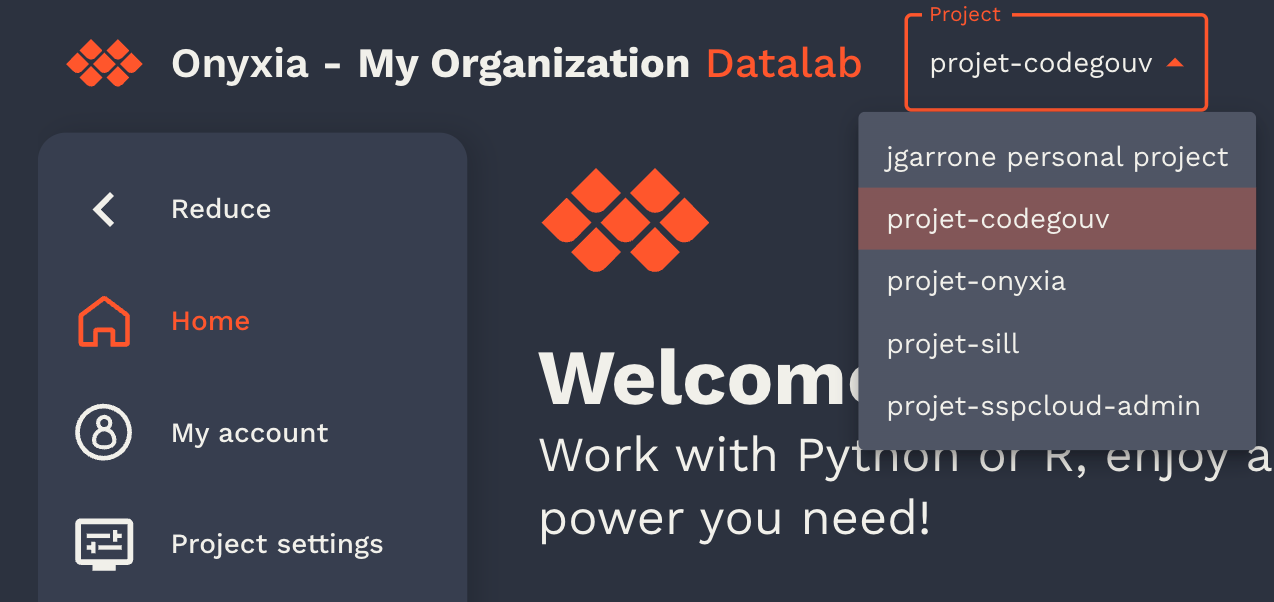Click the Home house icon
1274x602 pixels.
coord(104,322)
